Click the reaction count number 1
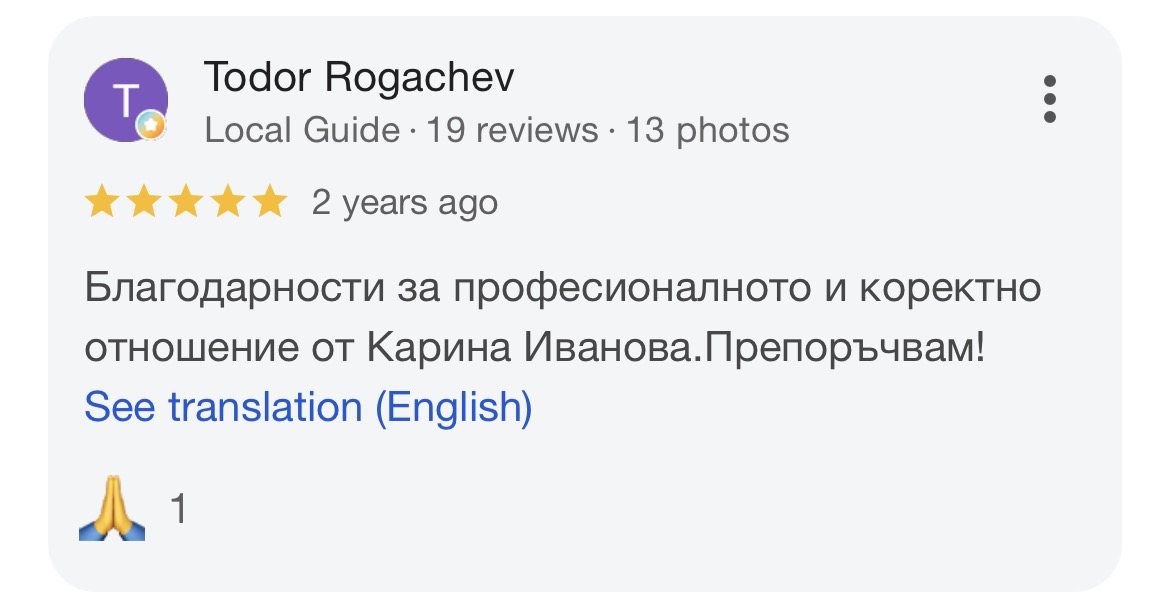1170x611 pixels. 178,509
